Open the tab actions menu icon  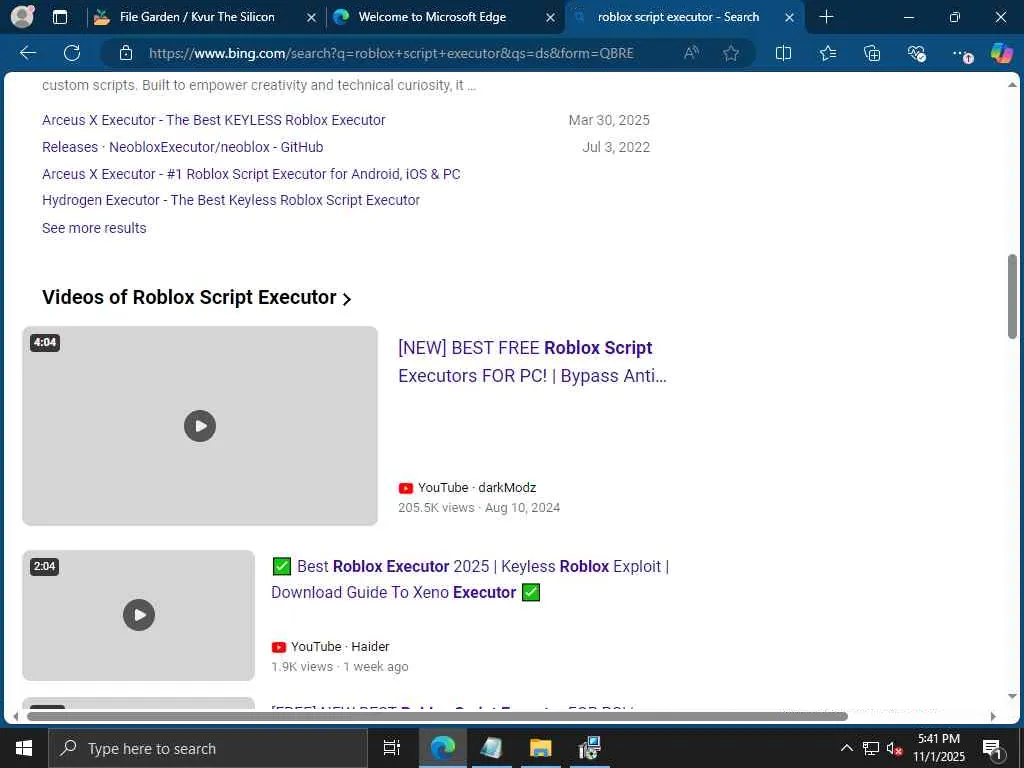pyautogui.click(x=59, y=17)
